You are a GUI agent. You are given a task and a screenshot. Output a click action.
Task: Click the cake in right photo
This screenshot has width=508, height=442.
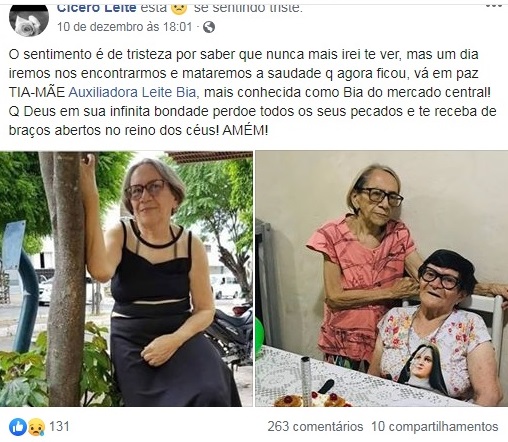[313, 399]
